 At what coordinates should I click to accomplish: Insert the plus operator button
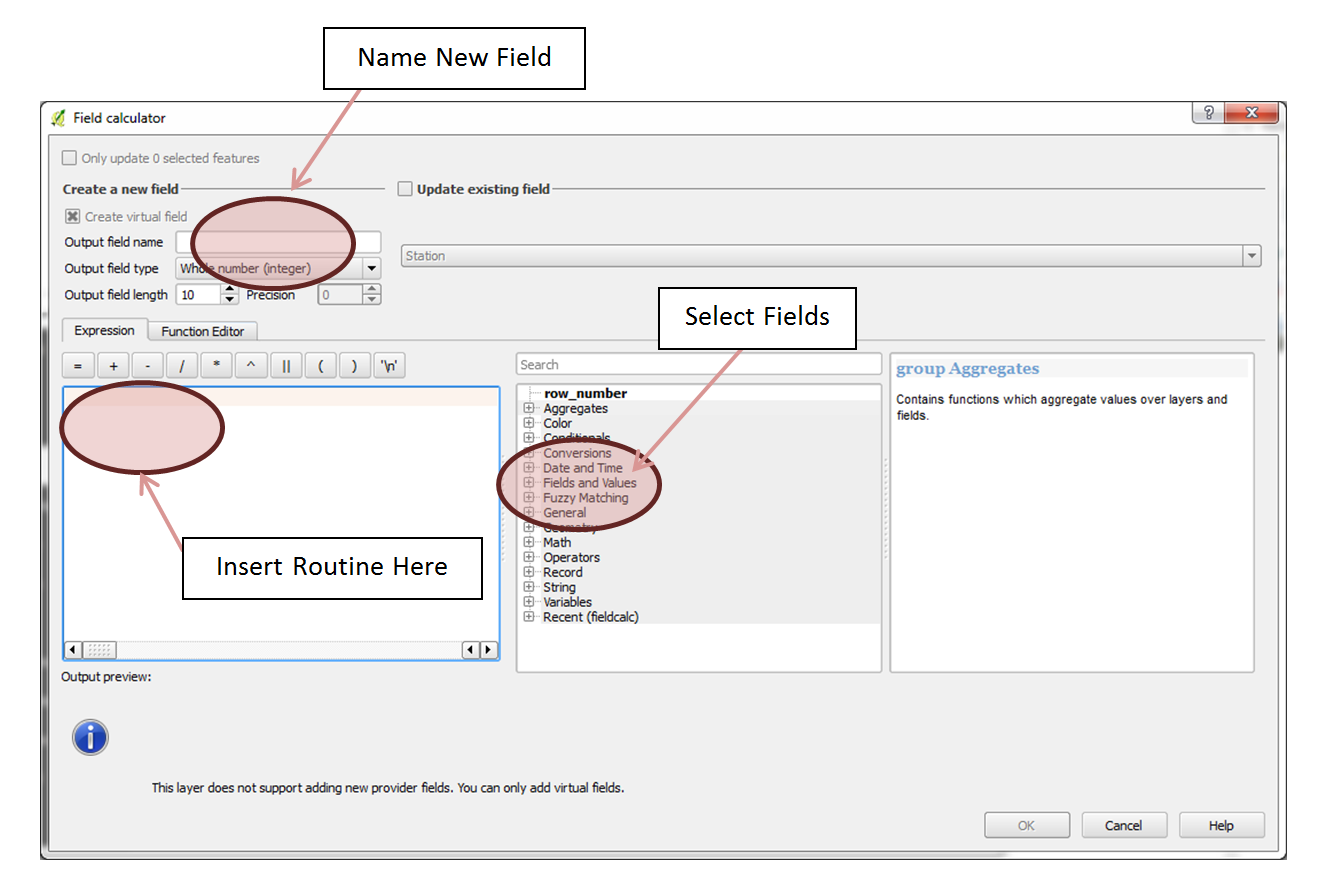113,366
